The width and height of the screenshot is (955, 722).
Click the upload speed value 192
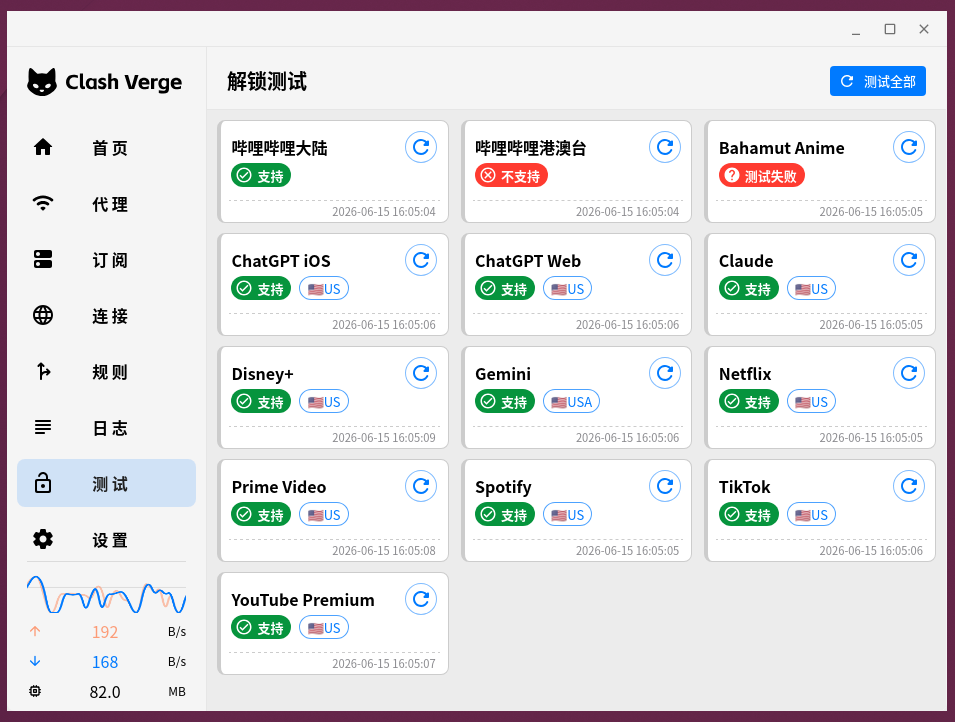(105, 632)
